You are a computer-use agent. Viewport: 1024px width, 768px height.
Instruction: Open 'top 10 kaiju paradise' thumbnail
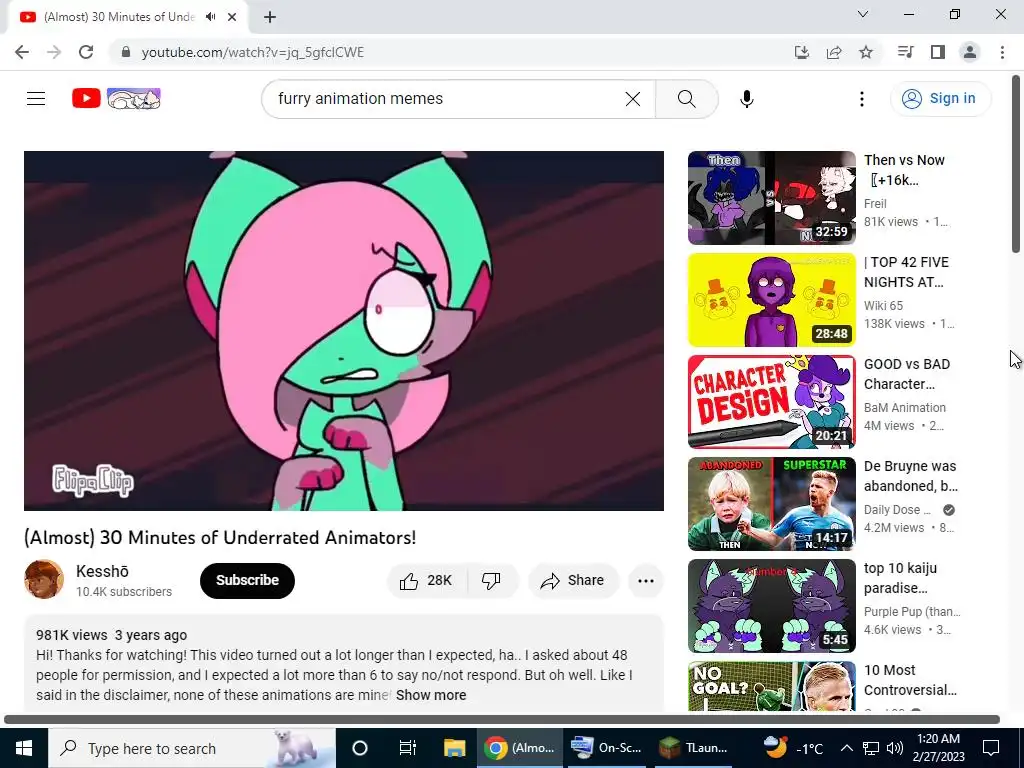click(x=771, y=605)
